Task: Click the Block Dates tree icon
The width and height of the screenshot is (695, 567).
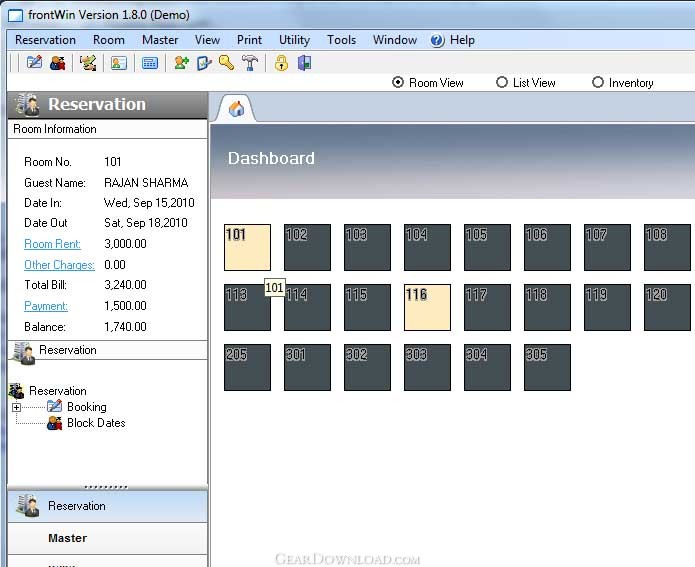Action: coord(55,423)
